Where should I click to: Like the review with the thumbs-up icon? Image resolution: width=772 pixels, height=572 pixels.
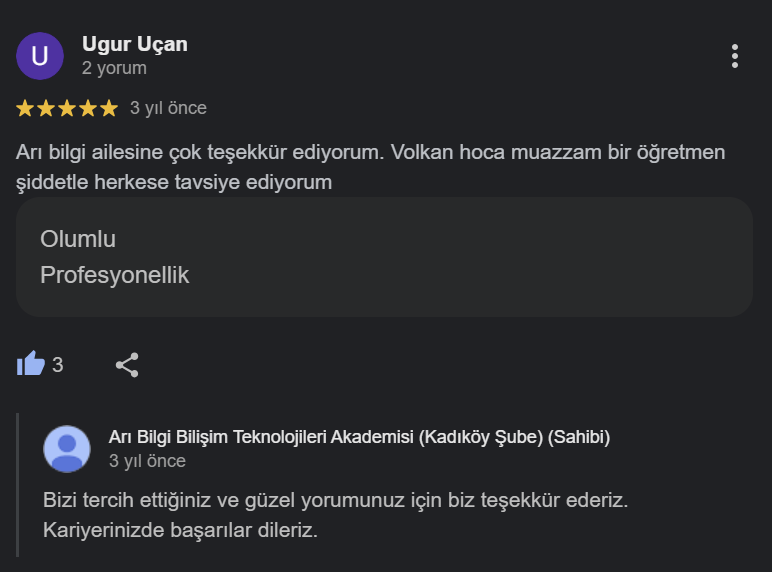point(31,364)
